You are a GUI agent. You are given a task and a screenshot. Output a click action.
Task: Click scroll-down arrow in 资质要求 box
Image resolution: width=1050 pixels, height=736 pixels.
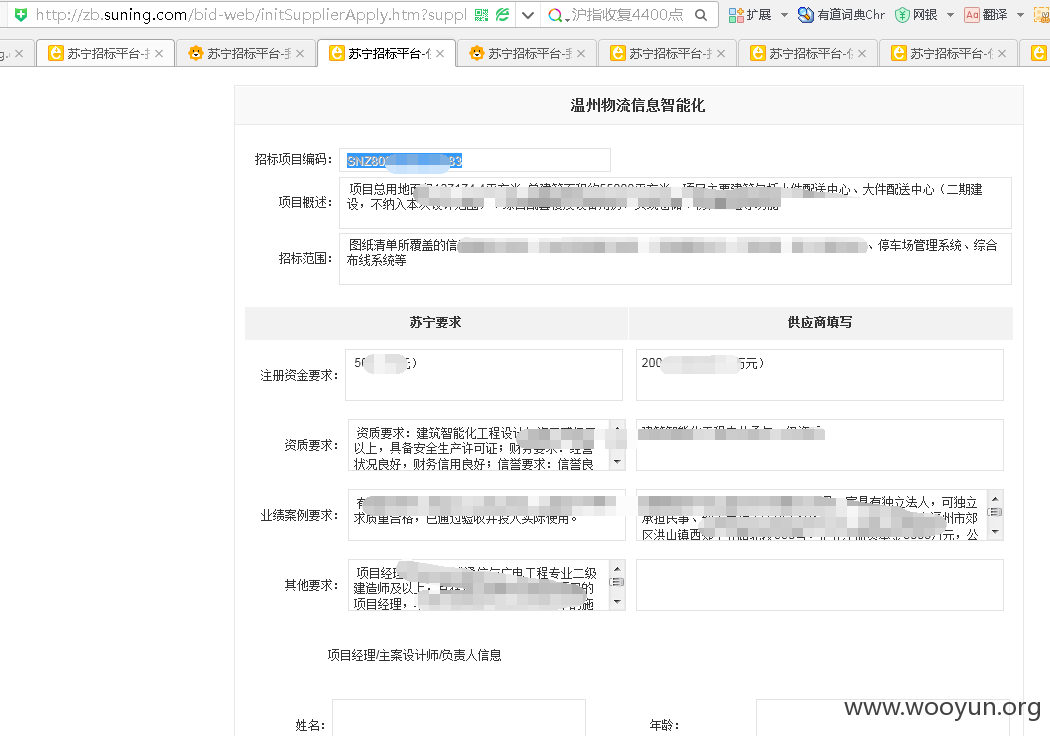point(617,462)
